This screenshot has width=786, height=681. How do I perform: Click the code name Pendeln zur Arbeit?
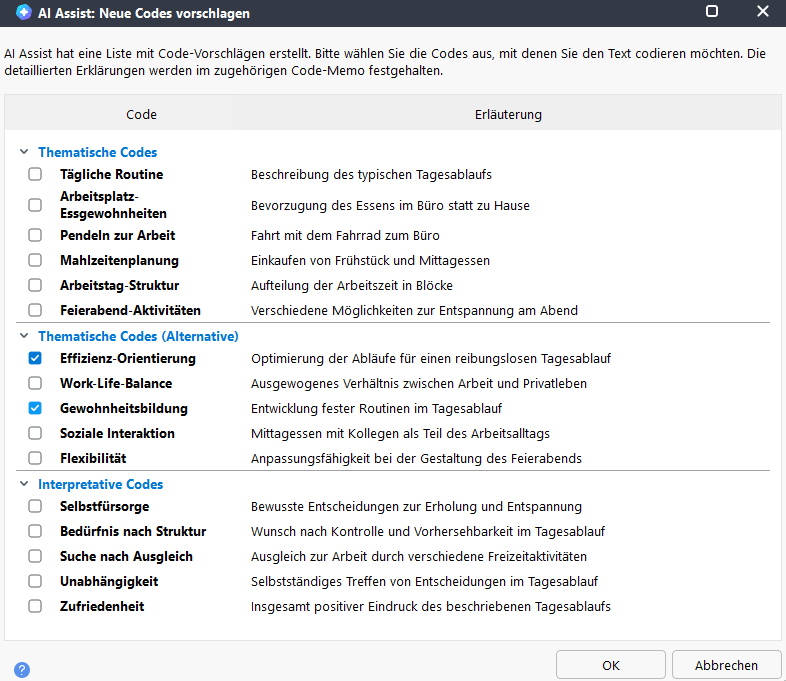[x=118, y=236]
